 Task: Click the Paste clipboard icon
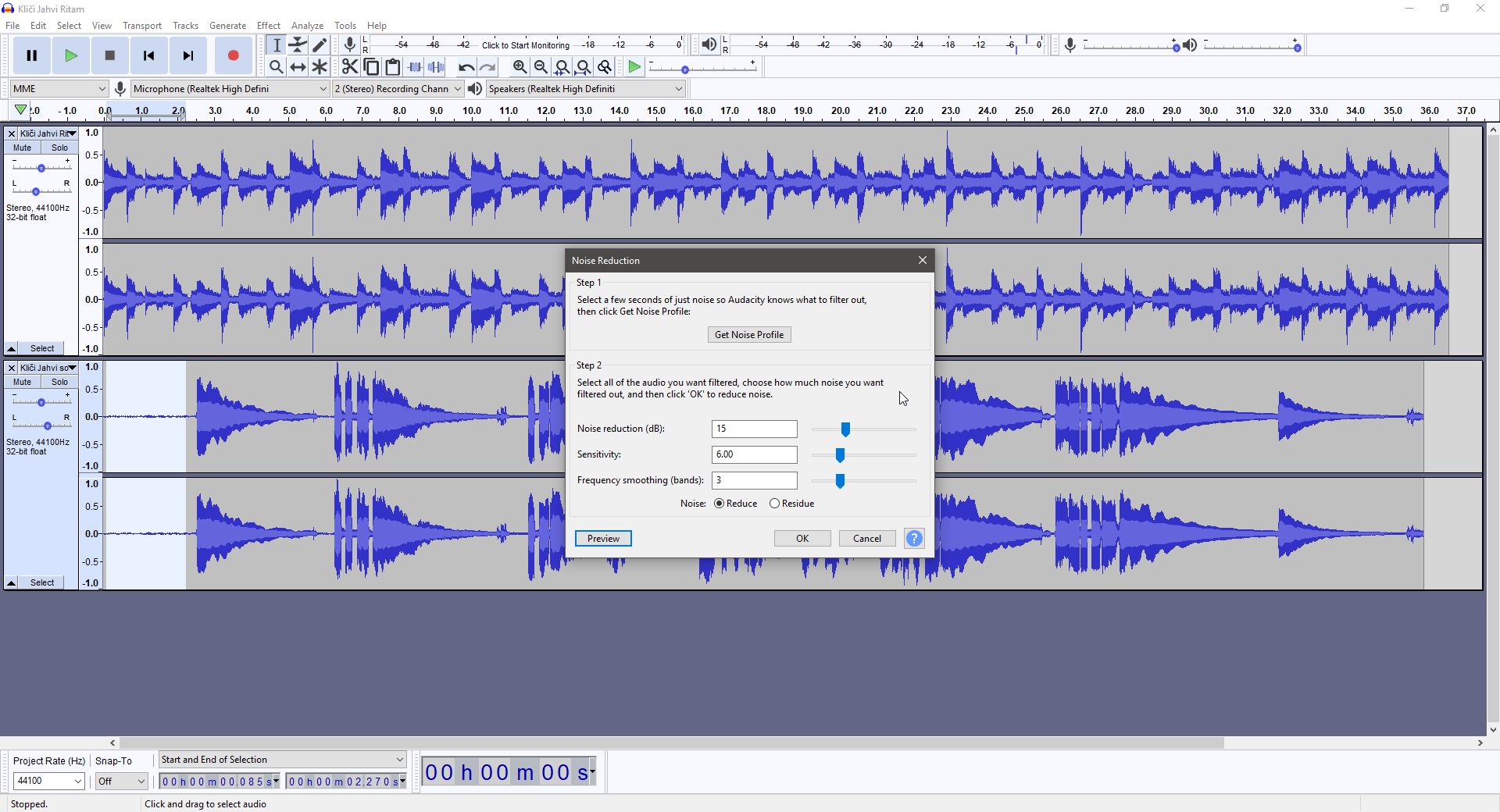pos(393,67)
